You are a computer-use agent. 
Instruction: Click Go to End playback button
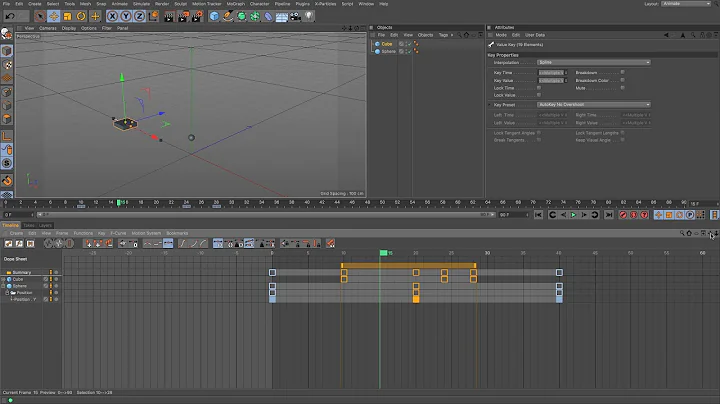click(609, 215)
